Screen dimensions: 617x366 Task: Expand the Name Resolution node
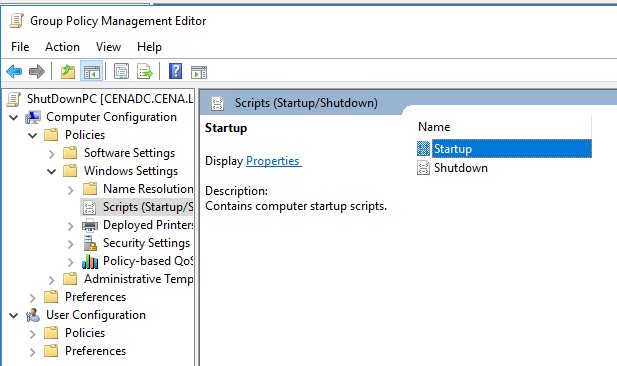coord(70,190)
